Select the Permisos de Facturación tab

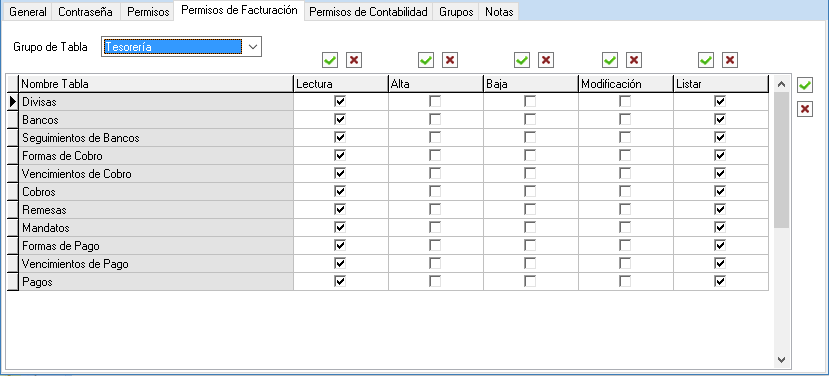click(x=239, y=11)
